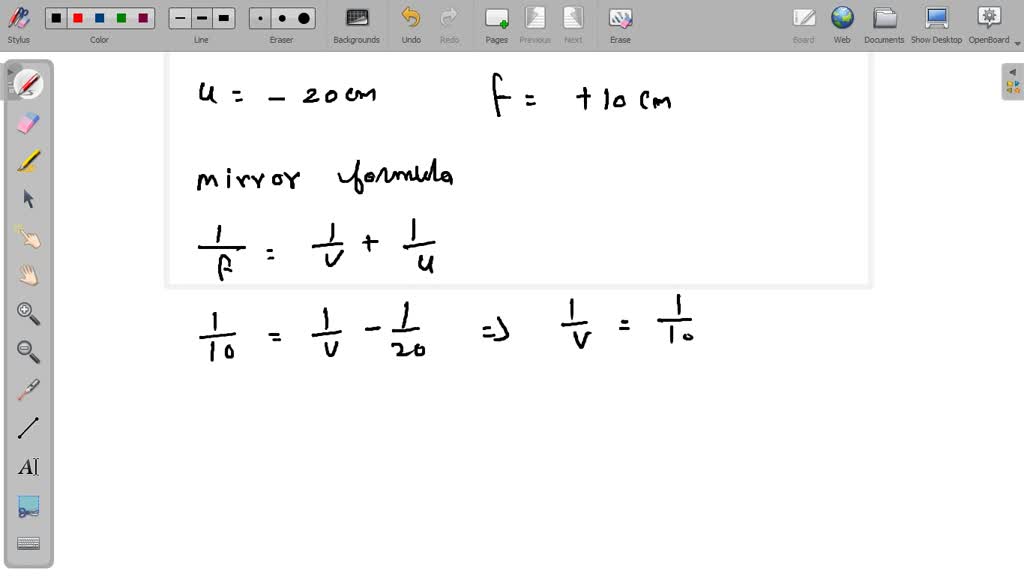
Task: Select the Write Text tool
Action: 28,466
